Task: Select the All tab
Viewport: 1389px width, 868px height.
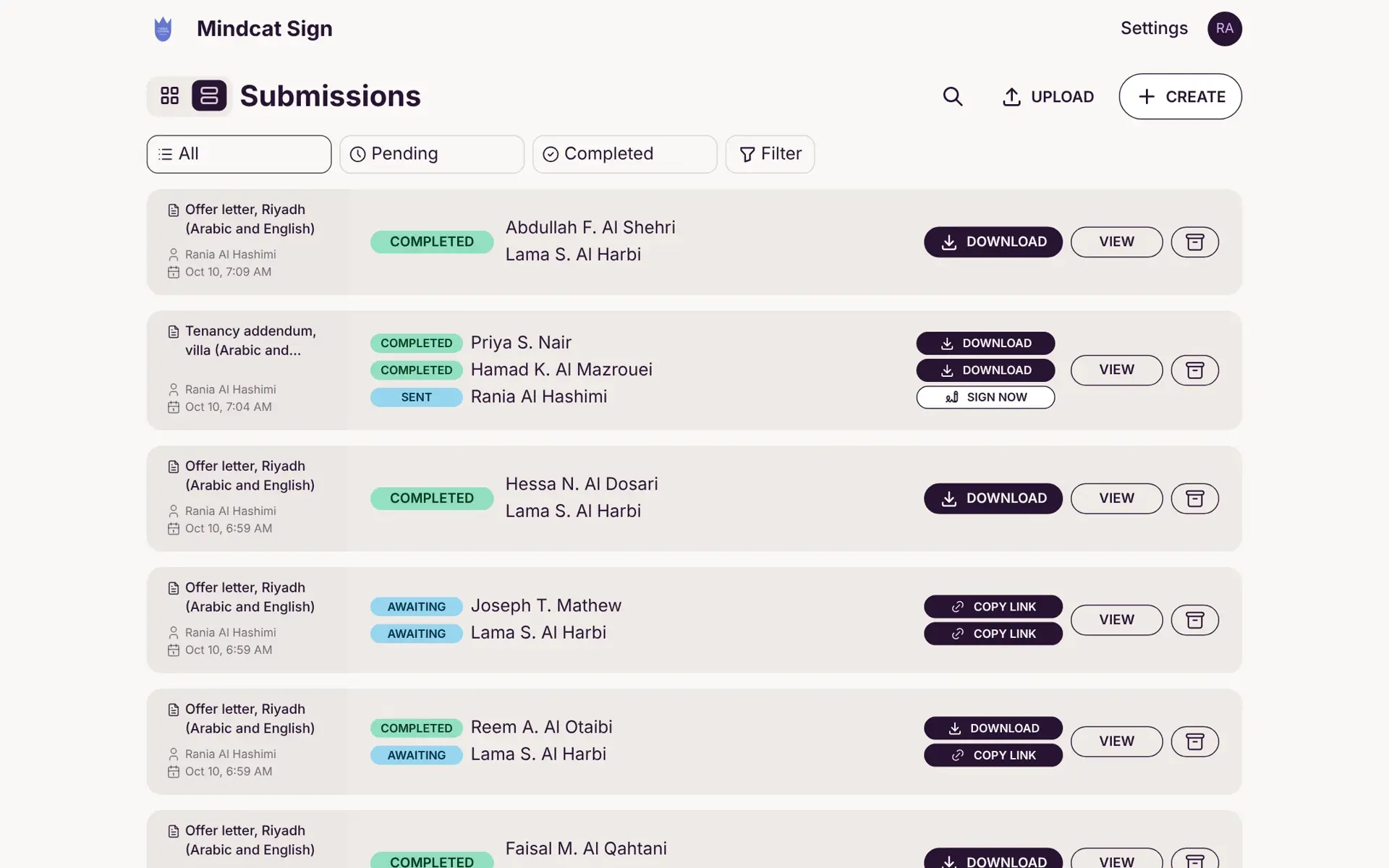Action: click(239, 154)
